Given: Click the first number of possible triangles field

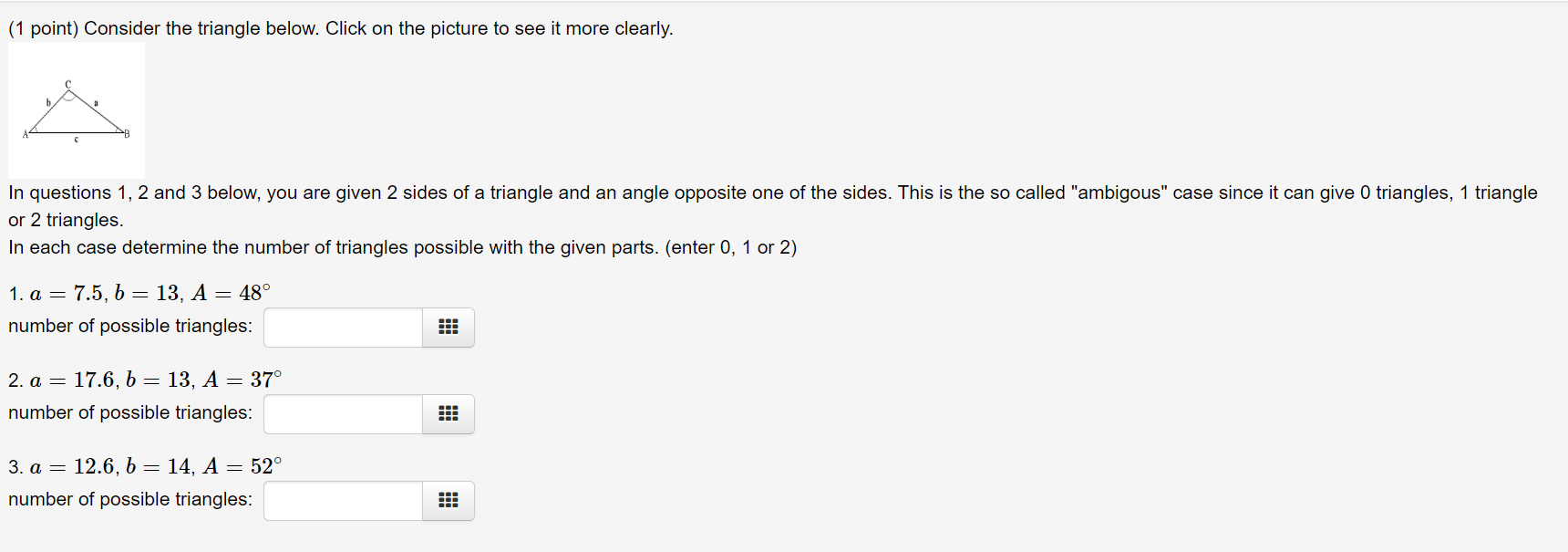Looking at the screenshot, I should click(342, 327).
